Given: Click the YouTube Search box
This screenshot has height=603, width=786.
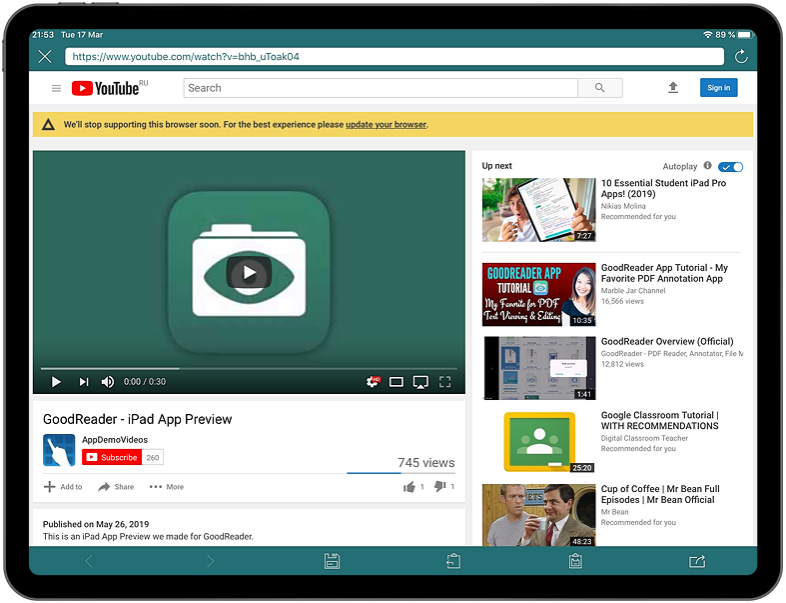Looking at the screenshot, I should pos(380,88).
